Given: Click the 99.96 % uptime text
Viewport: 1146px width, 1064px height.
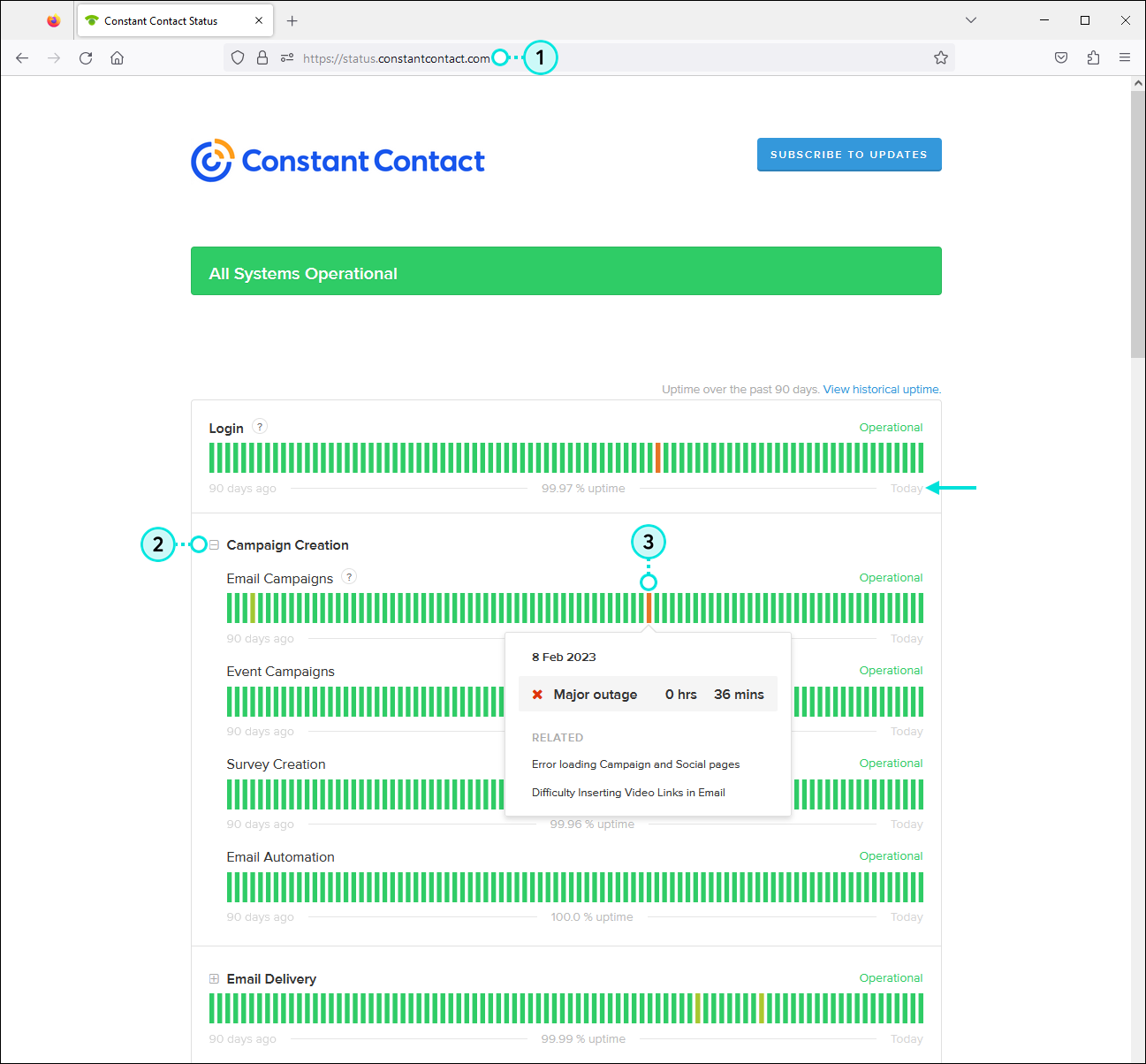Looking at the screenshot, I should click(x=592, y=825).
